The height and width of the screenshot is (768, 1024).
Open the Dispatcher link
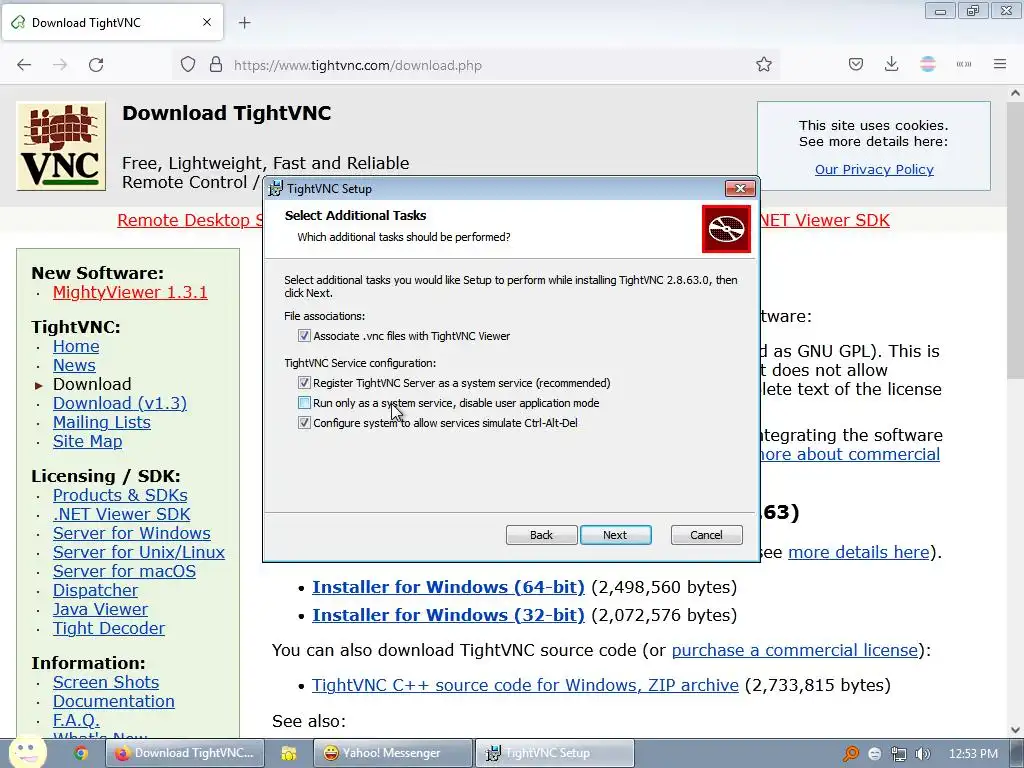point(95,590)
